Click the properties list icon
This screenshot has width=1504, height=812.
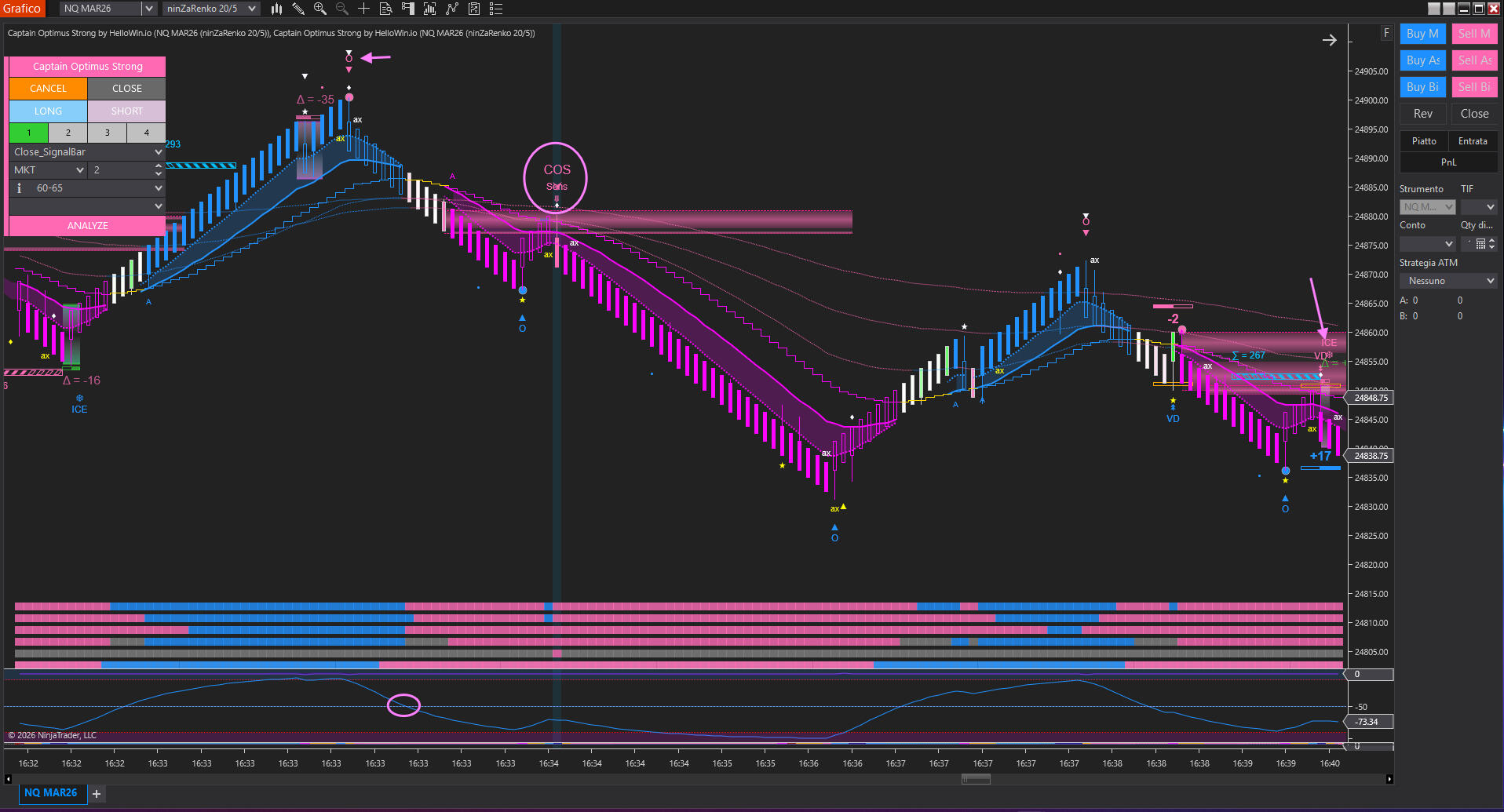496,9
